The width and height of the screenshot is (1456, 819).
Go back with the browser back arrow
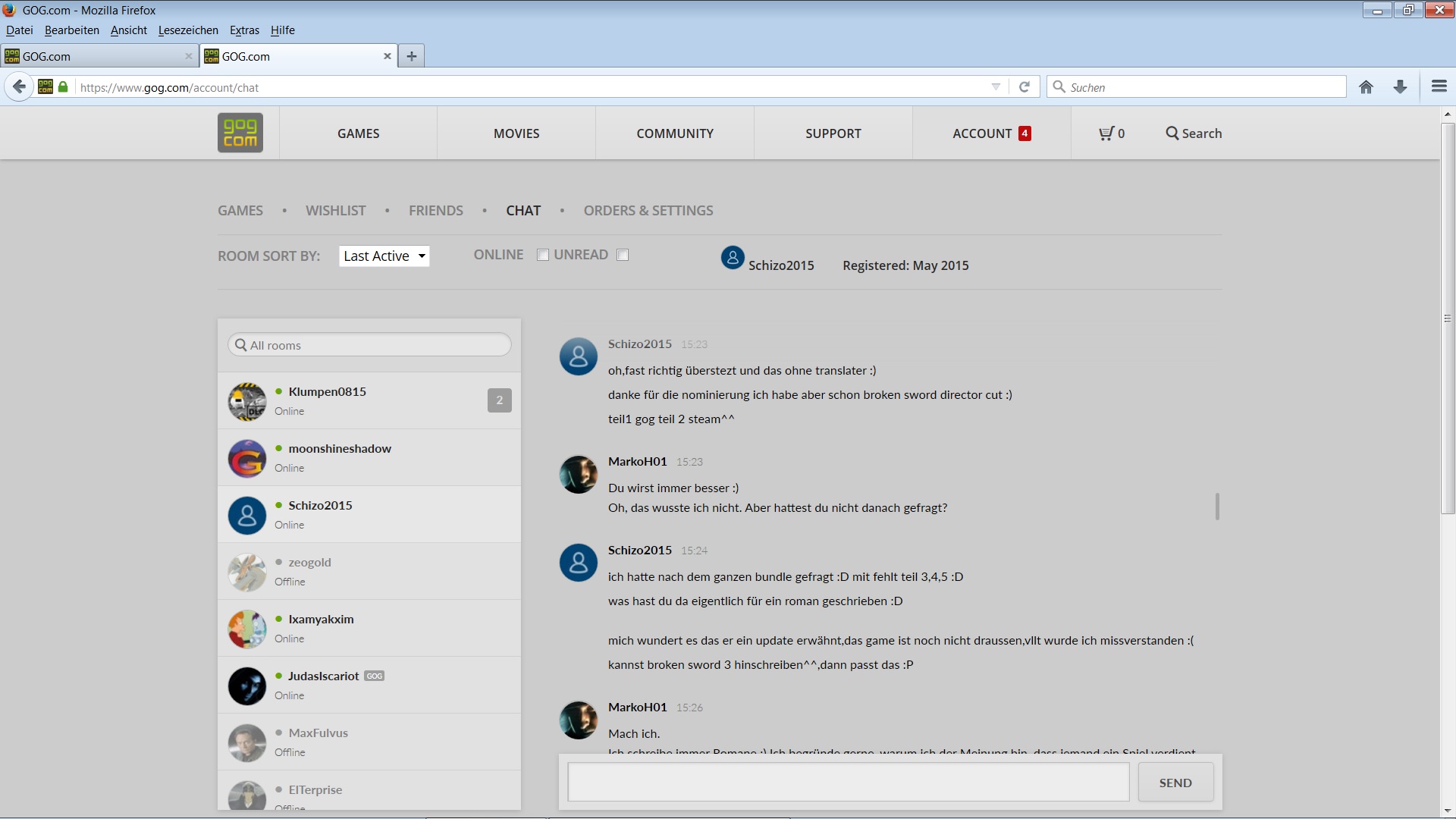tap(20, 87)
